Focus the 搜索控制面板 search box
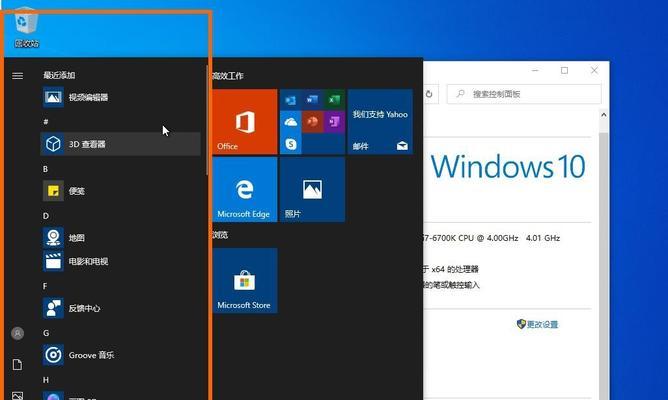 click(x=524, y=94)
